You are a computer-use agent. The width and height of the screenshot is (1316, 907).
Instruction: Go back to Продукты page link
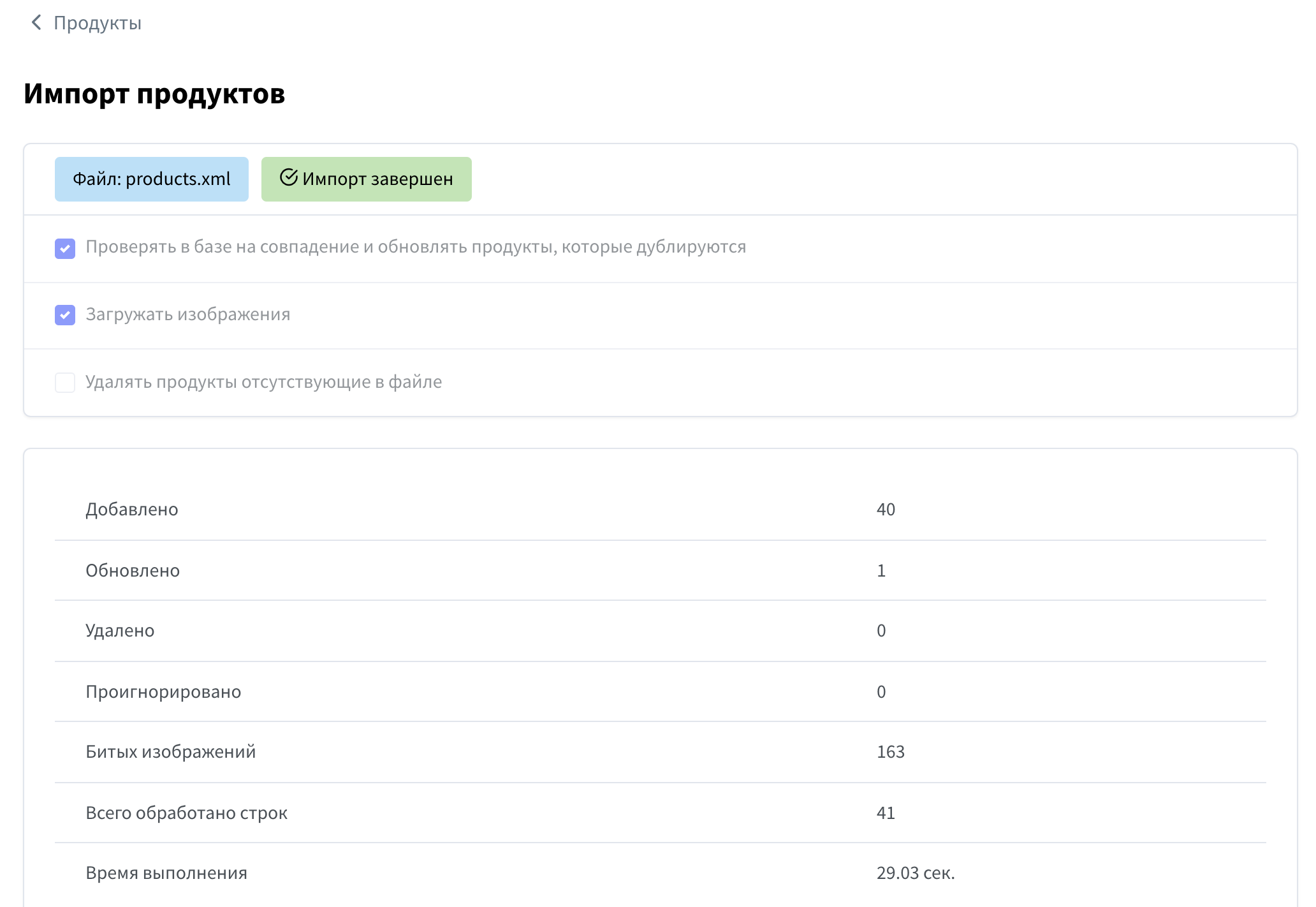pyautogui.click(x=98, y=23)
